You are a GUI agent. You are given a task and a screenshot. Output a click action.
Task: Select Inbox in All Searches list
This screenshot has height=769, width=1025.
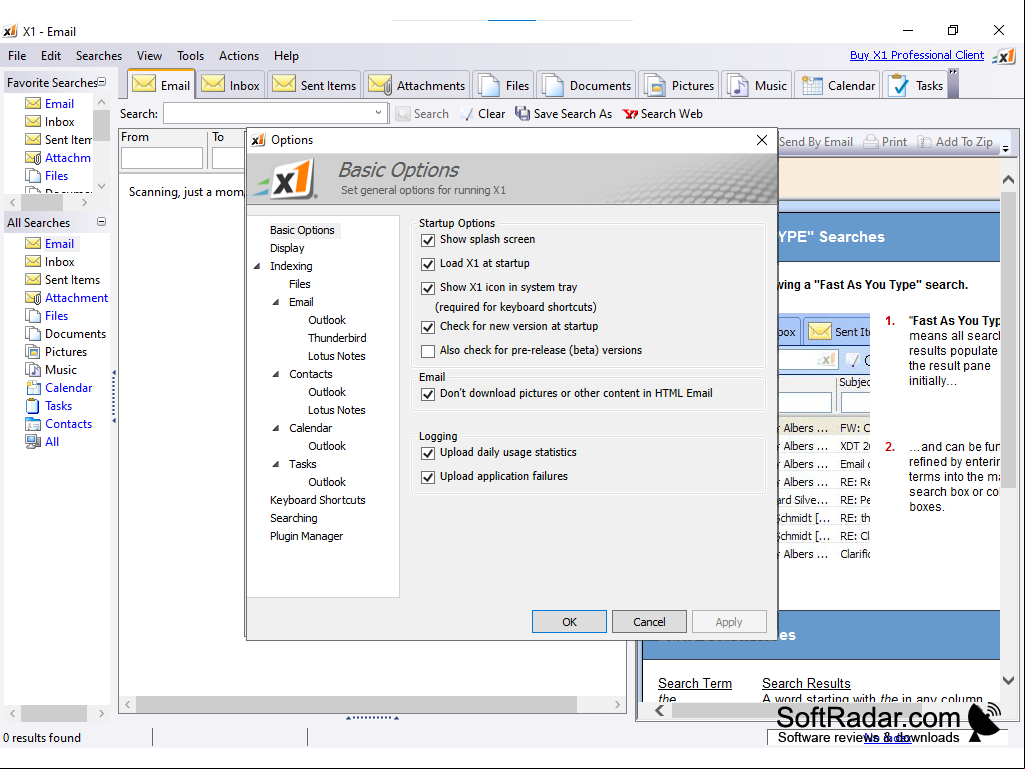tap(50, 262)
